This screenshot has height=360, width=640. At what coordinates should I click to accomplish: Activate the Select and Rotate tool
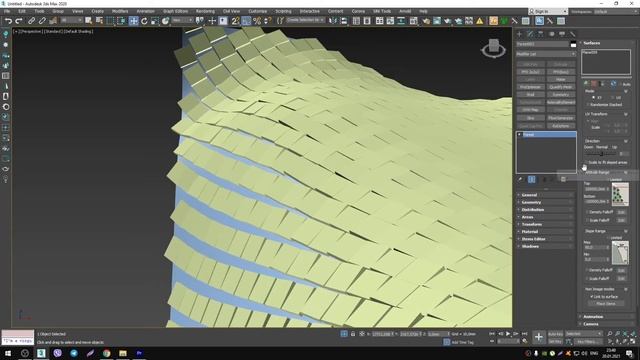(x=144, y=20)
